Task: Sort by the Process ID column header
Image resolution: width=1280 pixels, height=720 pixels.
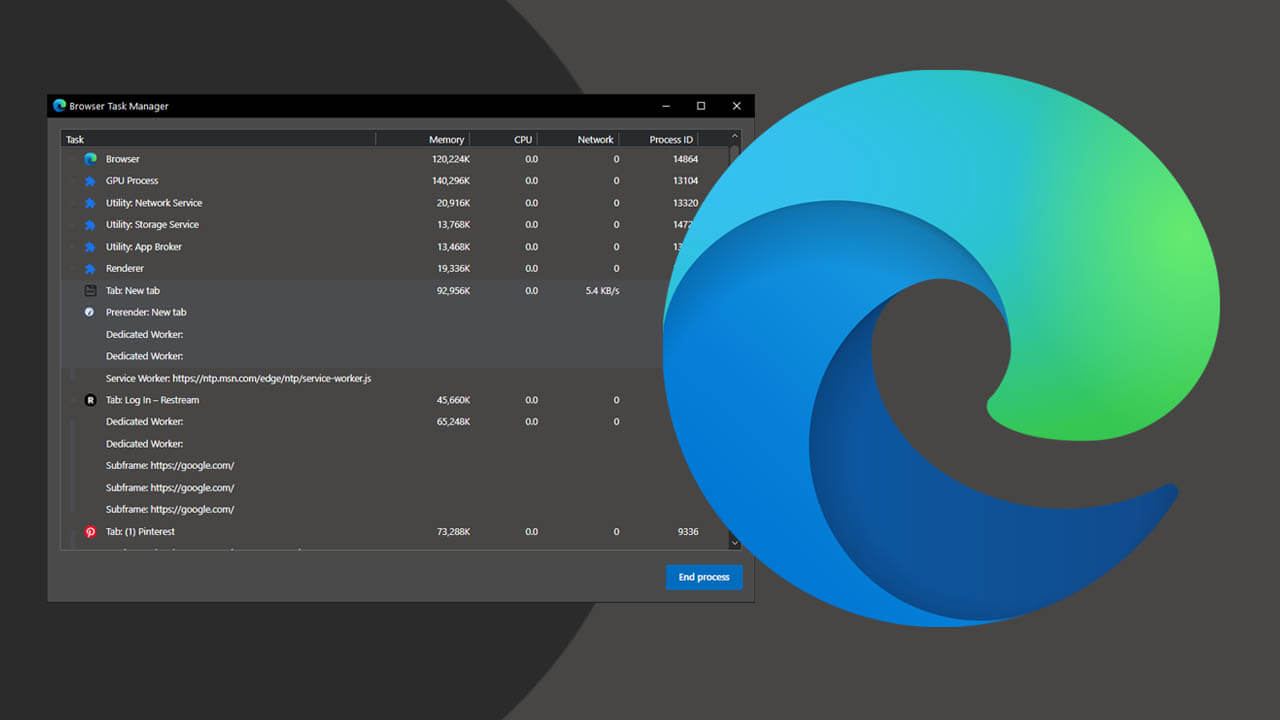Action: (659, 139)
